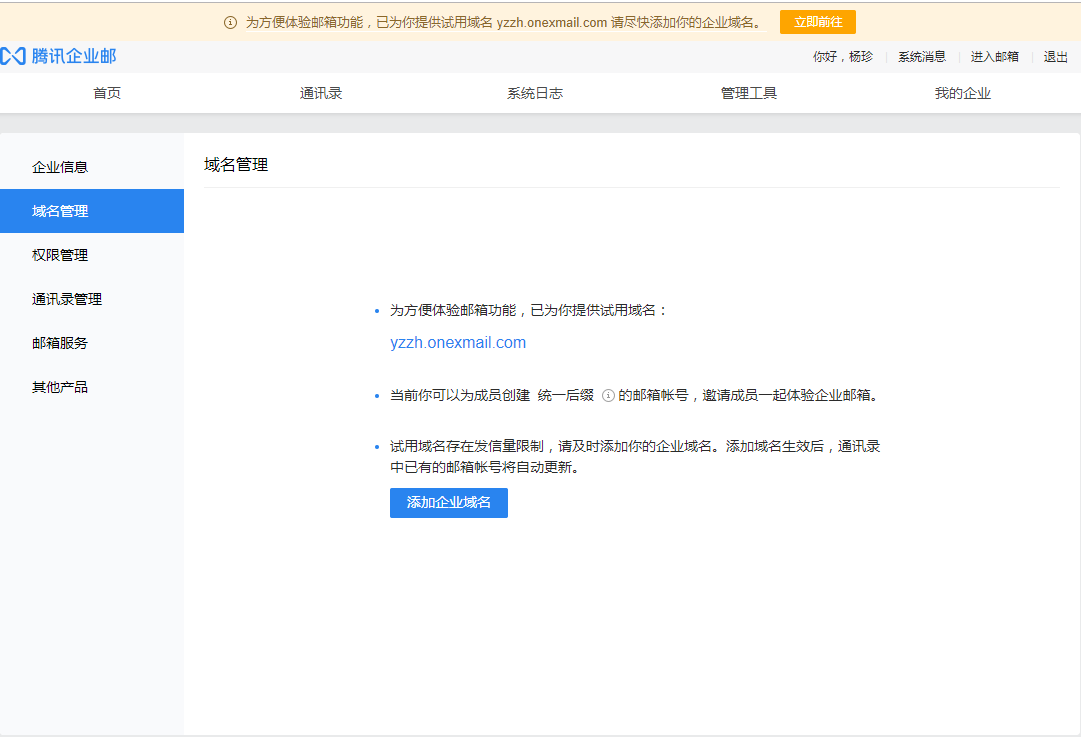The image size is (1081, 737).
Task: Click the text 为方便体验邮箱功能，已为你提供试用域名：
Action: [x=529, y=310]
